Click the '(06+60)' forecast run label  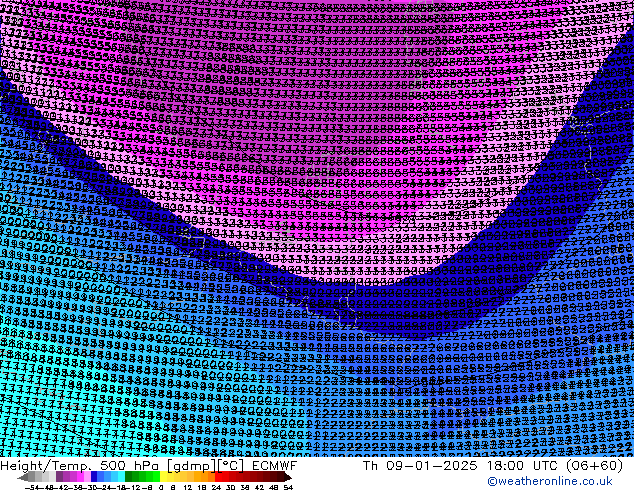tap(594, 466)
